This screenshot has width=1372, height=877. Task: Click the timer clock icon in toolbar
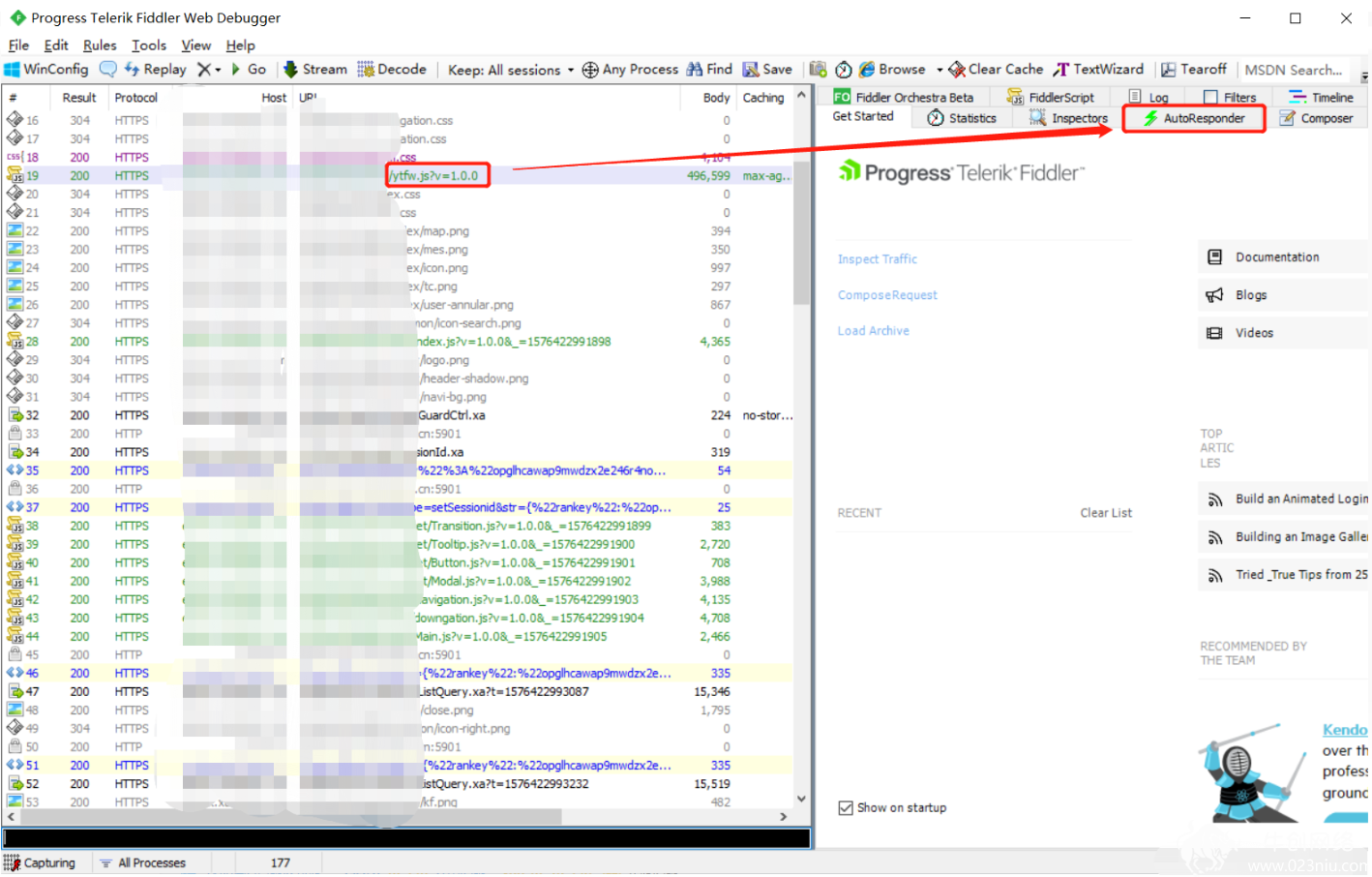[844, 70]
